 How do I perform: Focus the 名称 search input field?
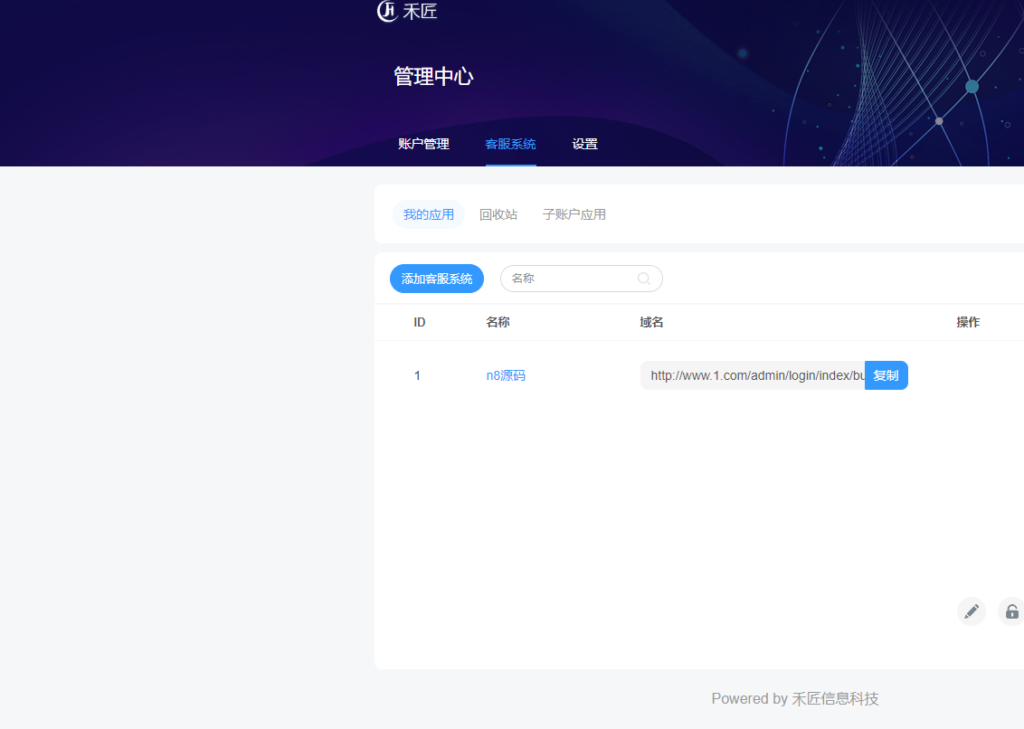(581, 279)
